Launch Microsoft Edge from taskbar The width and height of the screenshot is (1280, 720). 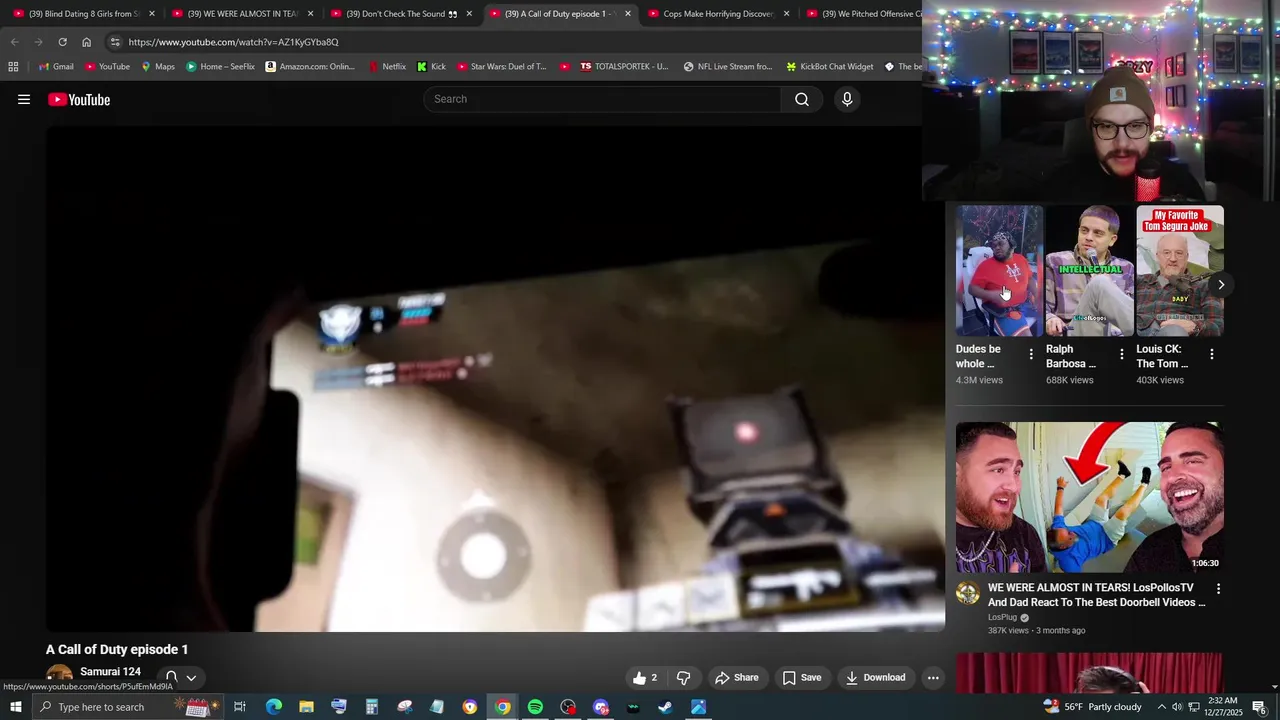[x=273, y=707]
